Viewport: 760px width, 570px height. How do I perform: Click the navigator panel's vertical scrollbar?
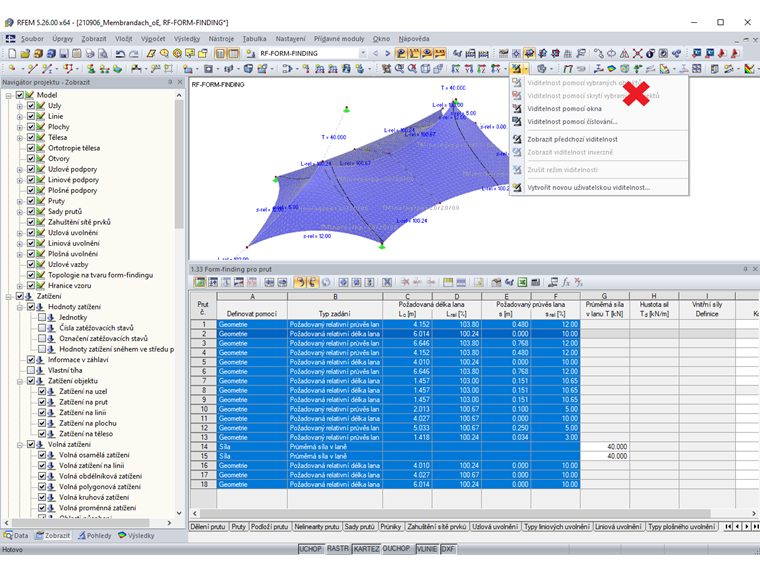(x=179, y=165)
